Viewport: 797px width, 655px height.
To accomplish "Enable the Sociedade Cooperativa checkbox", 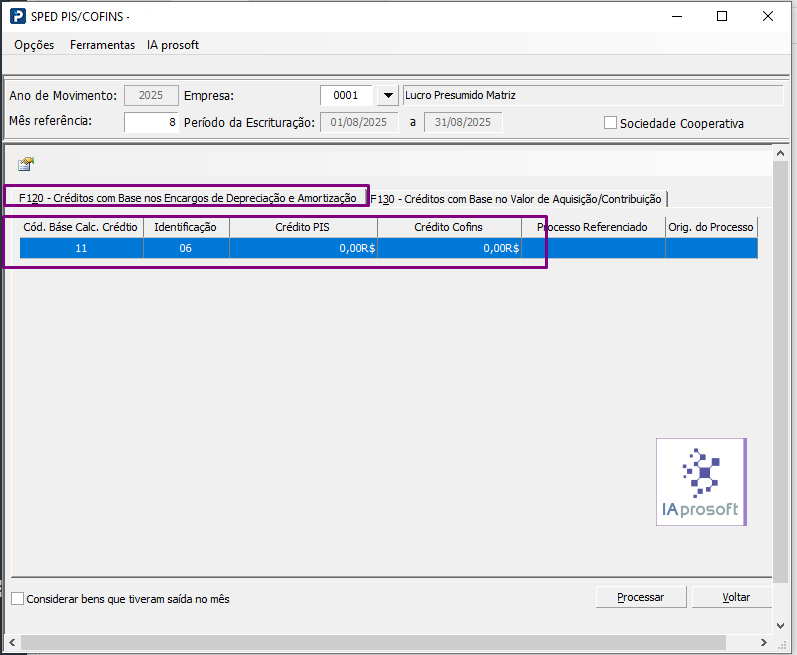I will pos(610,123).
